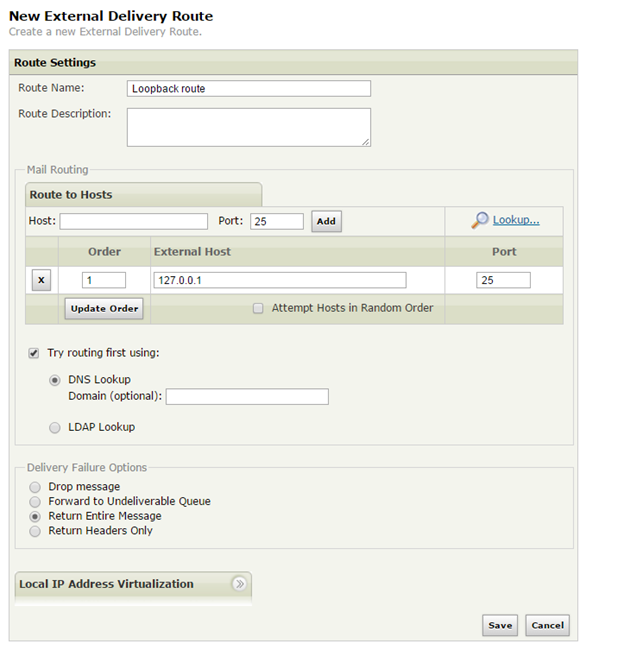This screenshot has width=624, height=669.
Task: Click the Domain (optional) input field
Action: pos(247,397)
